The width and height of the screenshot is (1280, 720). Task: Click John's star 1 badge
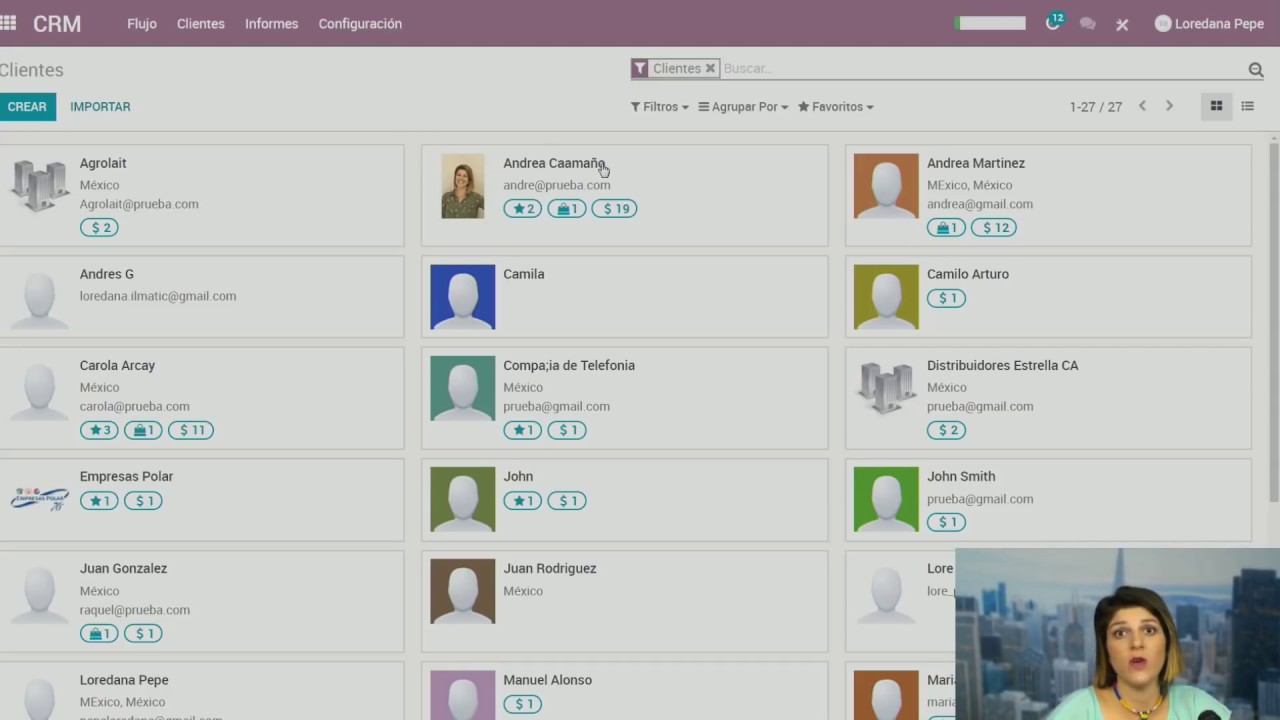click(523, 501)
